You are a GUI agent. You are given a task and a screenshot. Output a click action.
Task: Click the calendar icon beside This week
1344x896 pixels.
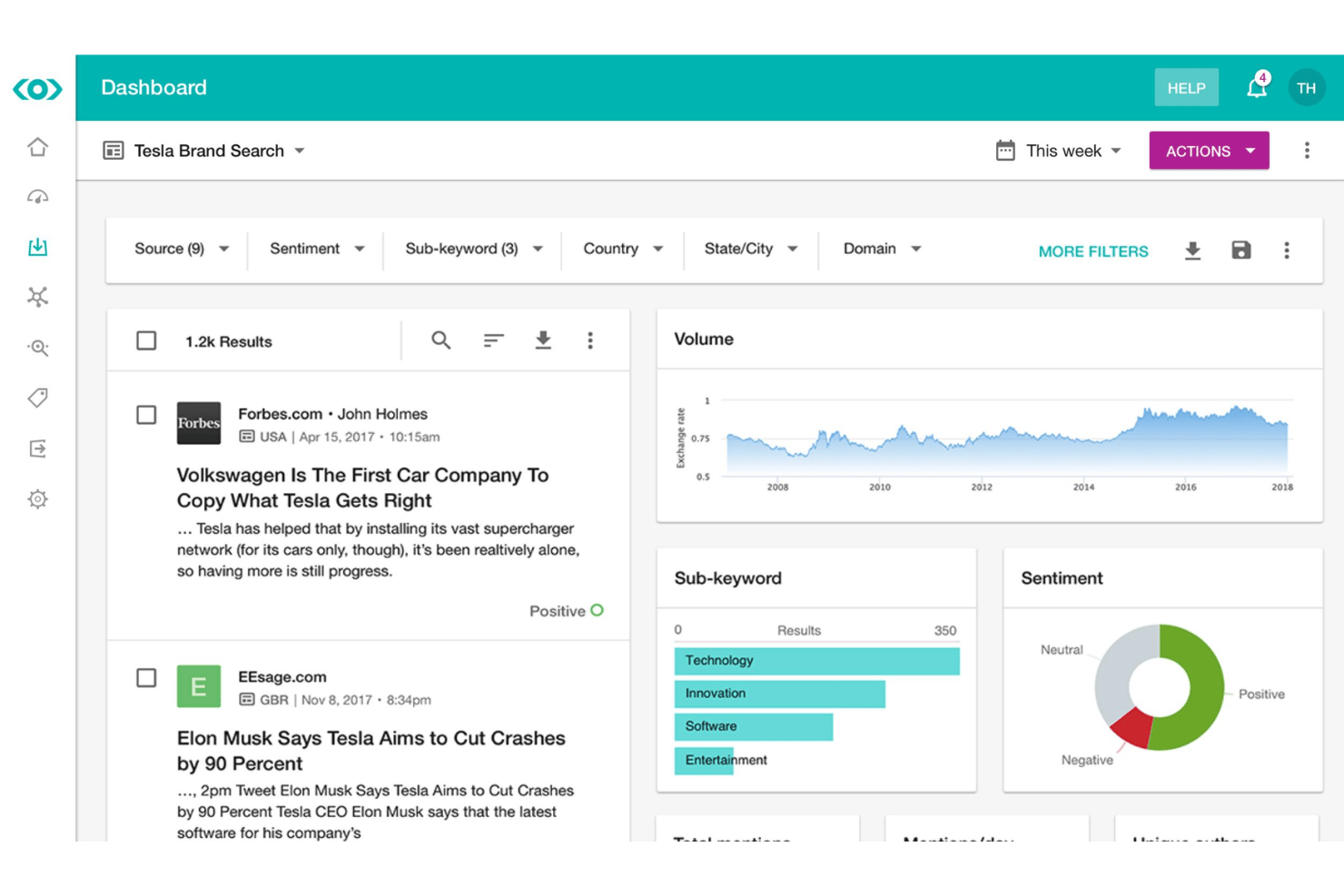click(x=1005, y=151)
